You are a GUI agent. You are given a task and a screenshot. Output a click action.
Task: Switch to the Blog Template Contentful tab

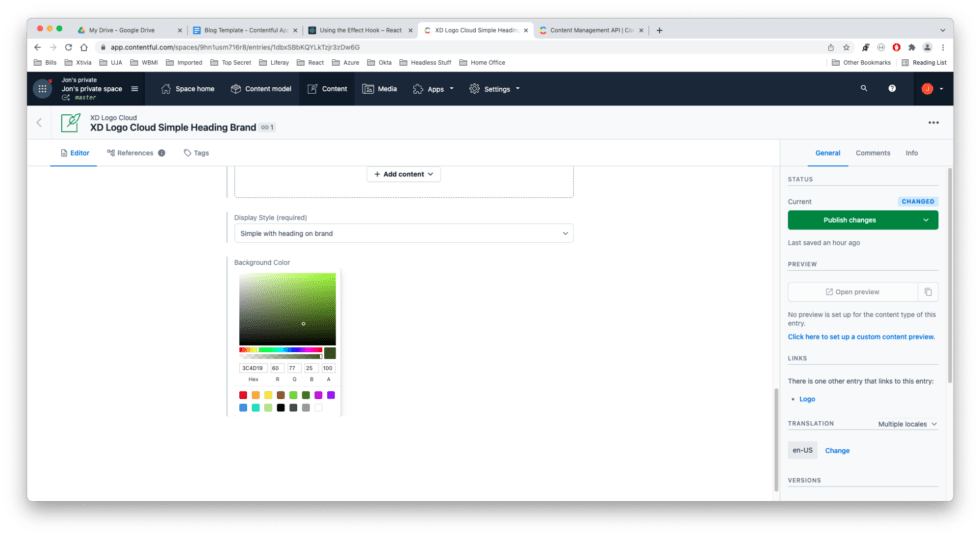tap(246, 30)
